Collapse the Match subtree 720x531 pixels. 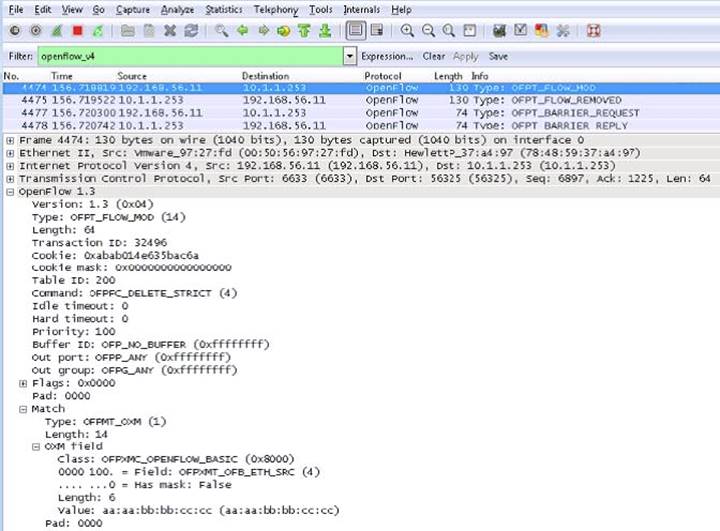pos(23,409)
